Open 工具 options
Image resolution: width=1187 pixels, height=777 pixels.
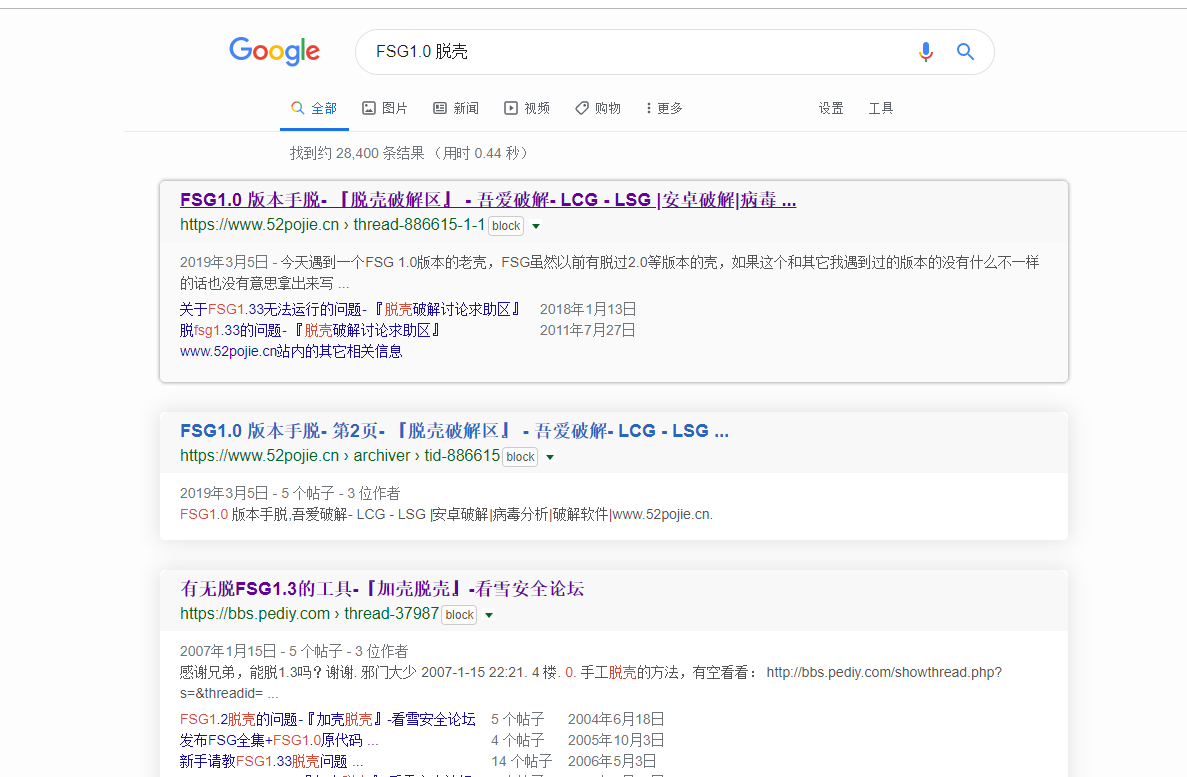point(880,108)
